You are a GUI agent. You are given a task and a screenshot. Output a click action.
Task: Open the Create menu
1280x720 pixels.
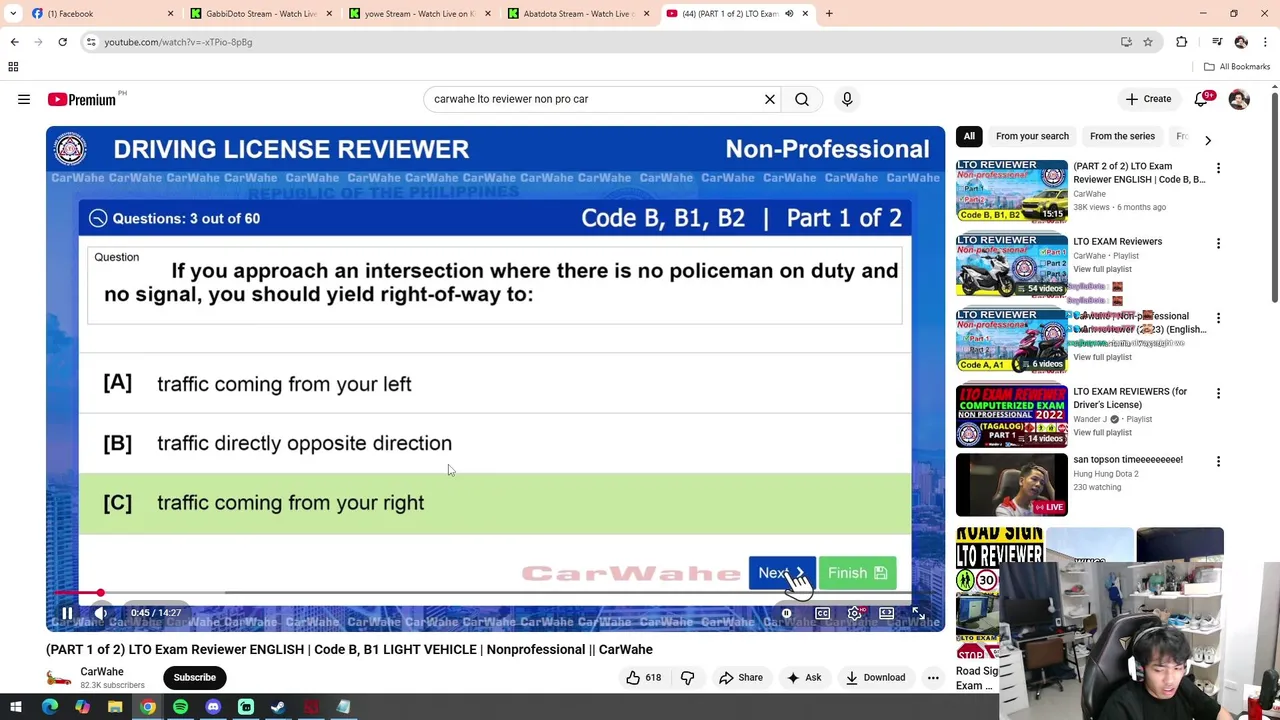tap(1148, 99)
